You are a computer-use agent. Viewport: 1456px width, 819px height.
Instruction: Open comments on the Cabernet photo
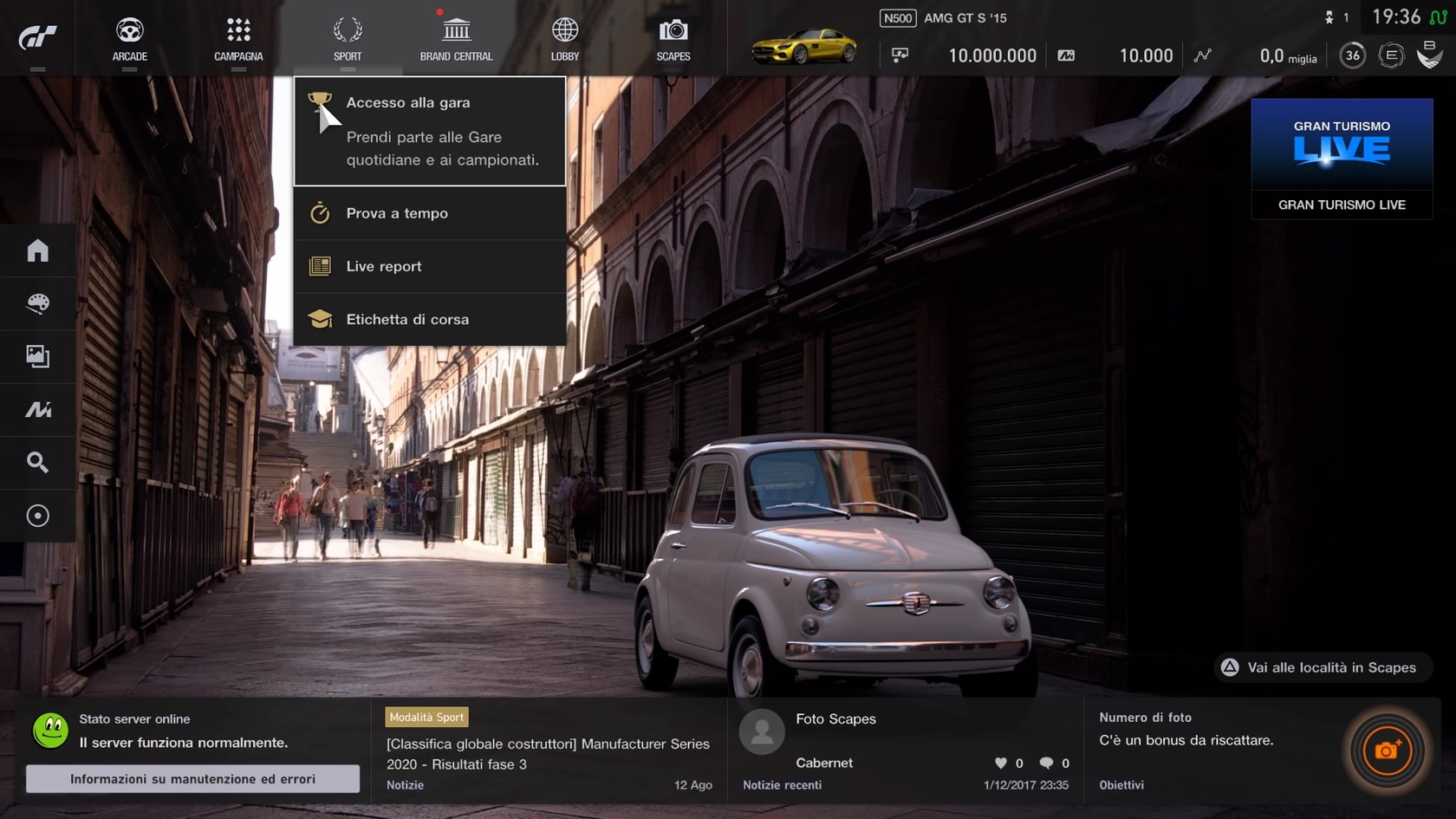click(1046, 763)
